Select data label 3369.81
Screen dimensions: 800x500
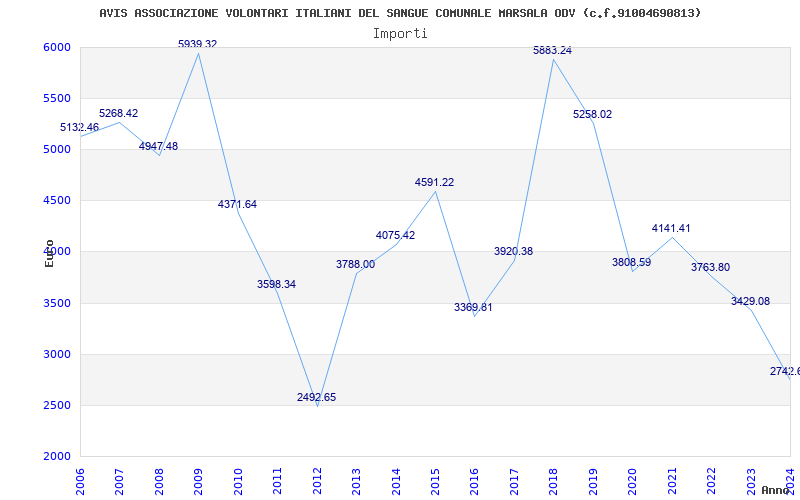473,308
